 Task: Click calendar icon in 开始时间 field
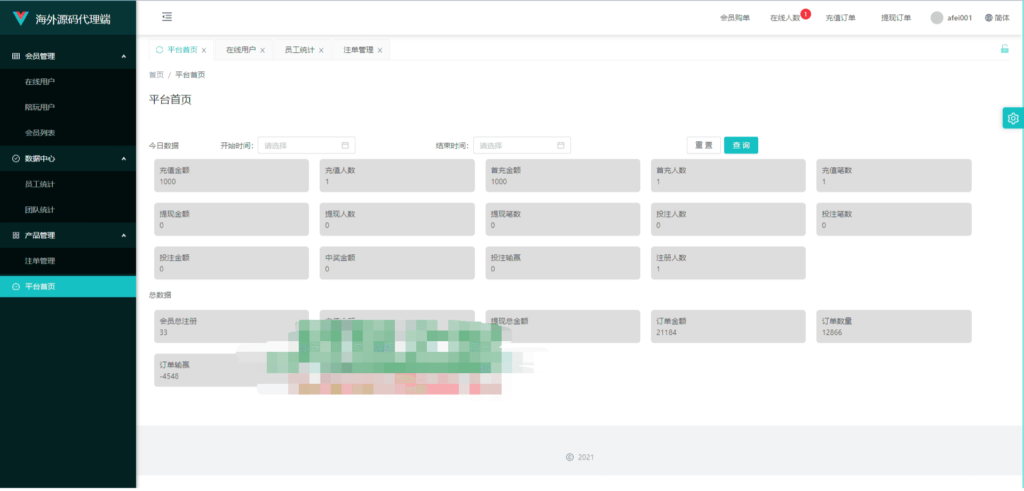coord(345,145)
